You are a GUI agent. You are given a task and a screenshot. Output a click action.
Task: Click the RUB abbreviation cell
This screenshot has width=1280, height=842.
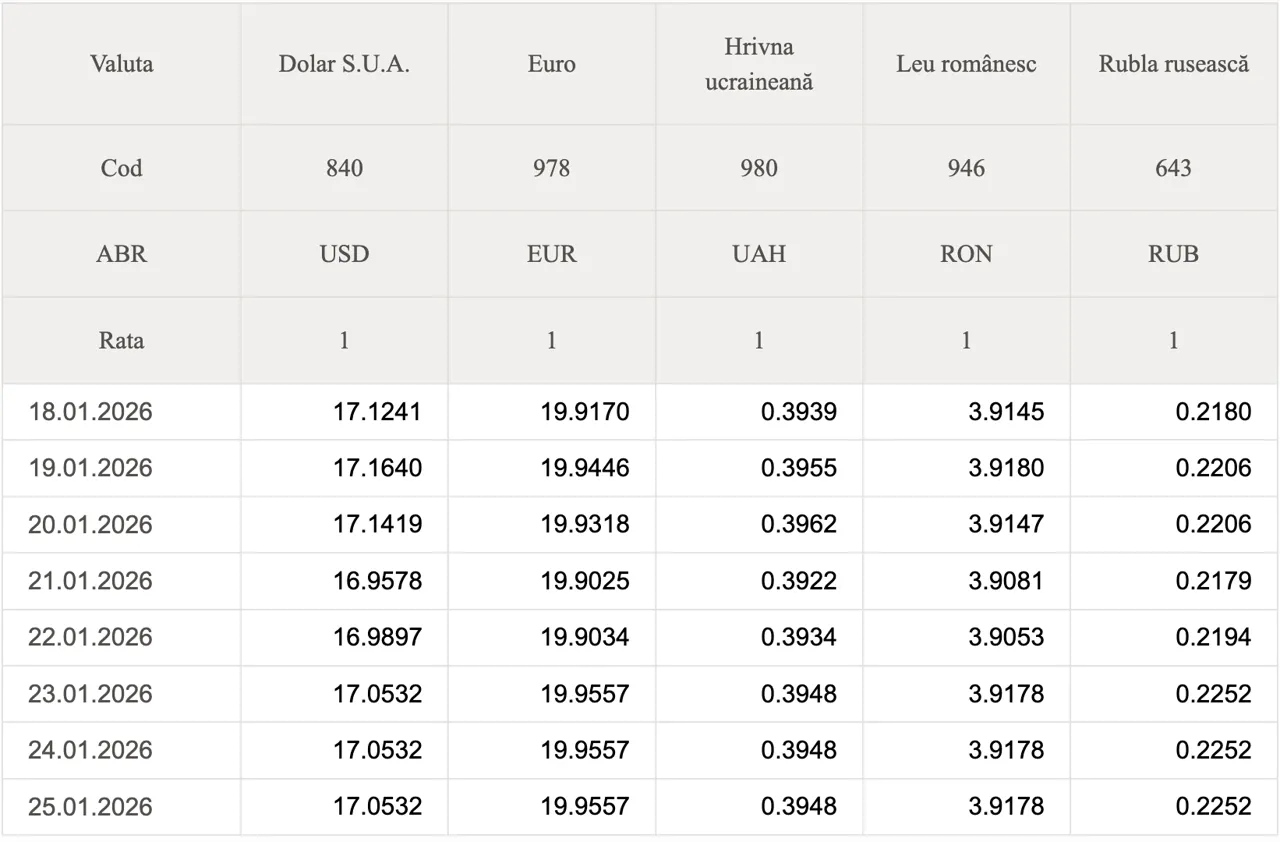tap(1173, 254)
